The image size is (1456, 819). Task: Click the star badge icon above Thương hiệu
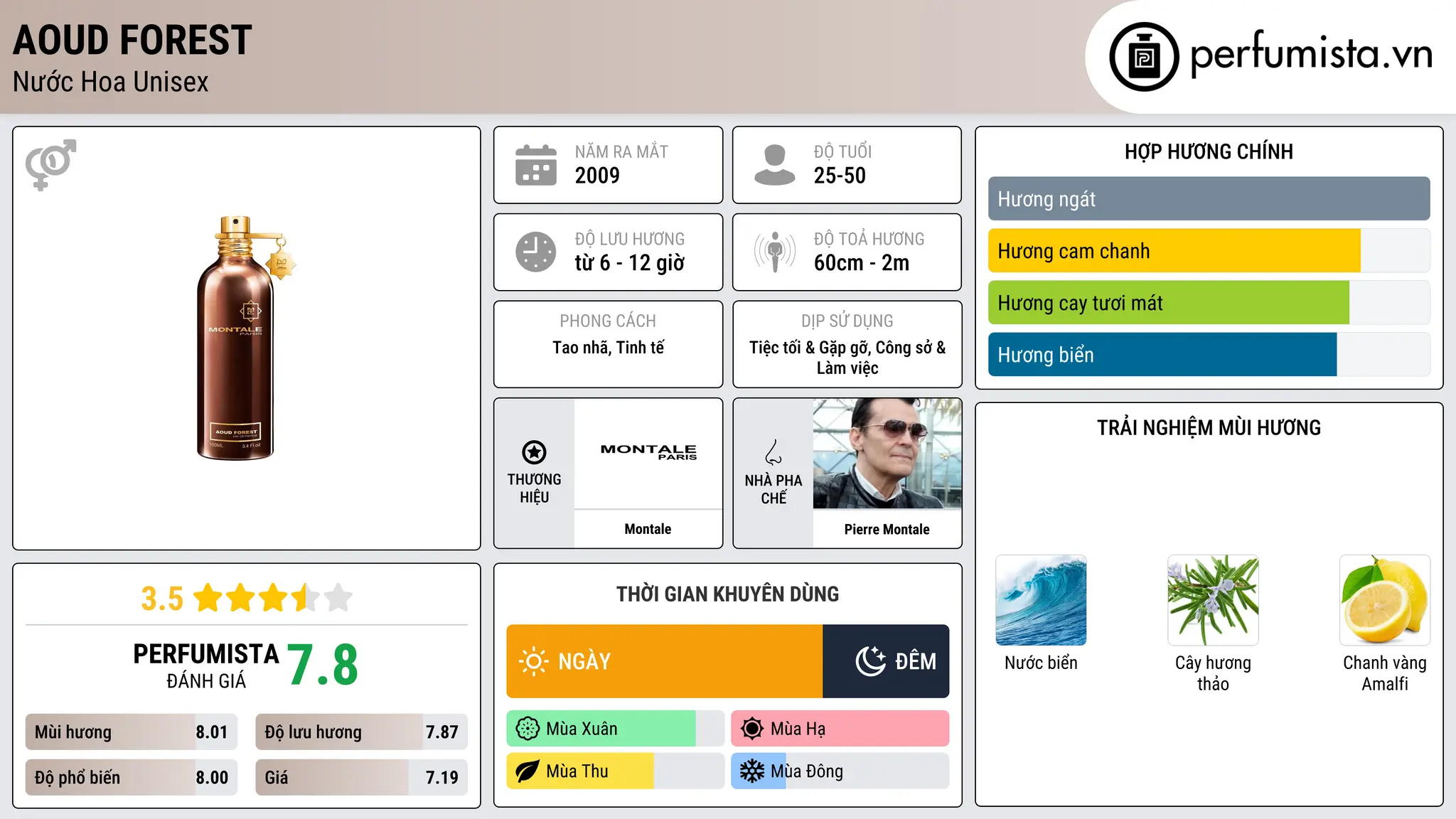coord(534,452)
